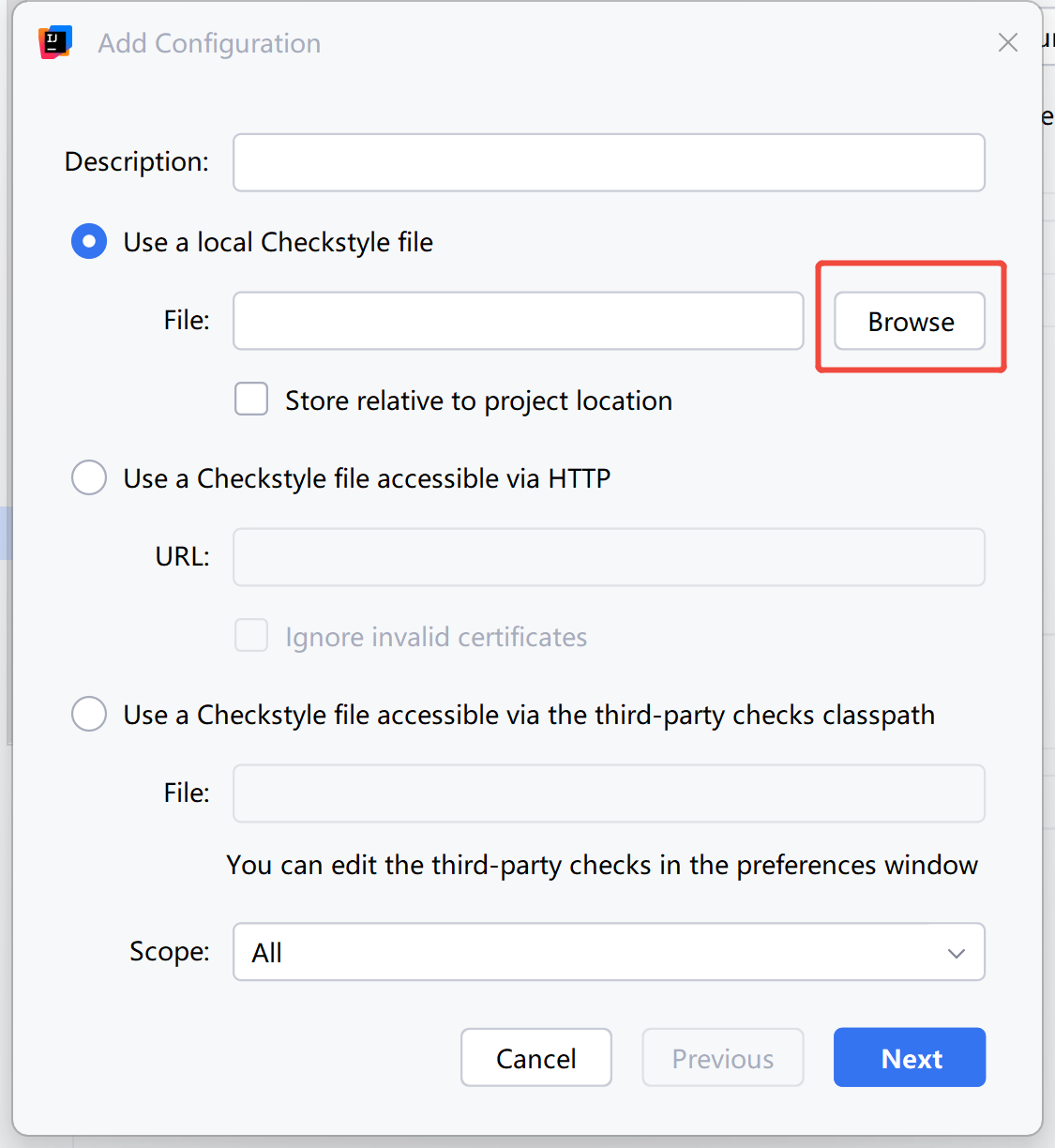Viewport: 1055px width, 1148px height.
Task: Click the third-party checks preferences hint text
Action: (x=601, y=865)
